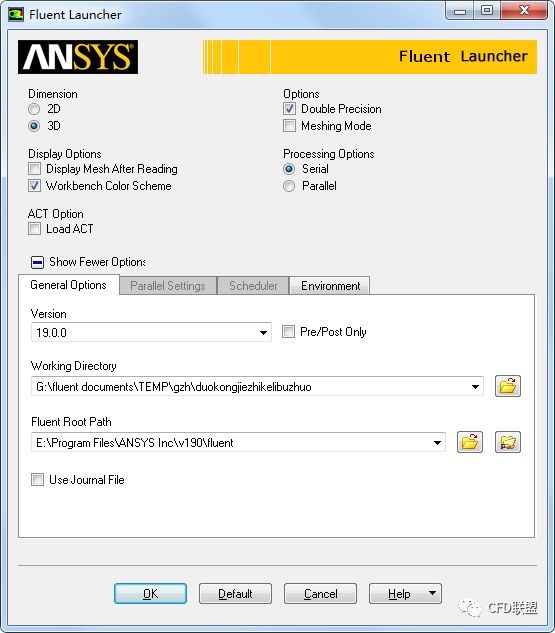Browse for the Fluent Root Path folder
555x633 pixels.
[x=470, y=442]
